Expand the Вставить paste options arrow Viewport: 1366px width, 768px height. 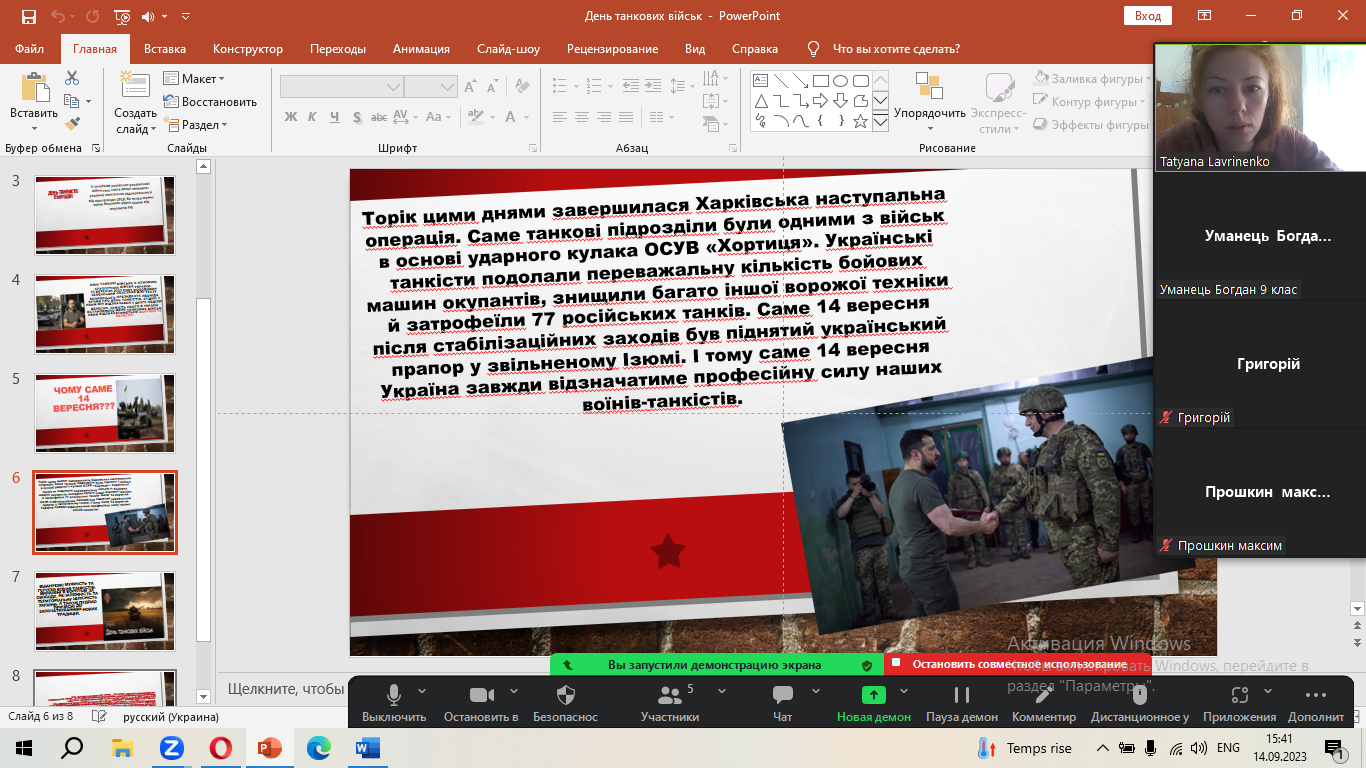coord(34,128)
